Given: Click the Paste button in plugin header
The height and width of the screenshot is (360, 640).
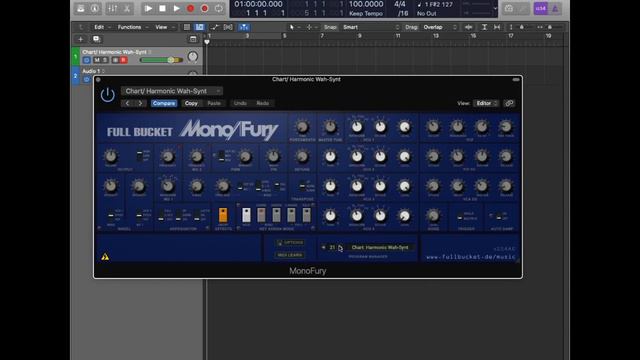Looking at the screenshot, I should point(214,103).
